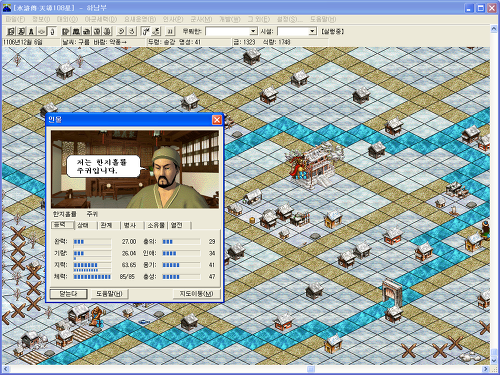Click the 두령: 송강 status entry
Image resolution: width=500 pixels, height=375 pixels.
click(x=161, y=42)
